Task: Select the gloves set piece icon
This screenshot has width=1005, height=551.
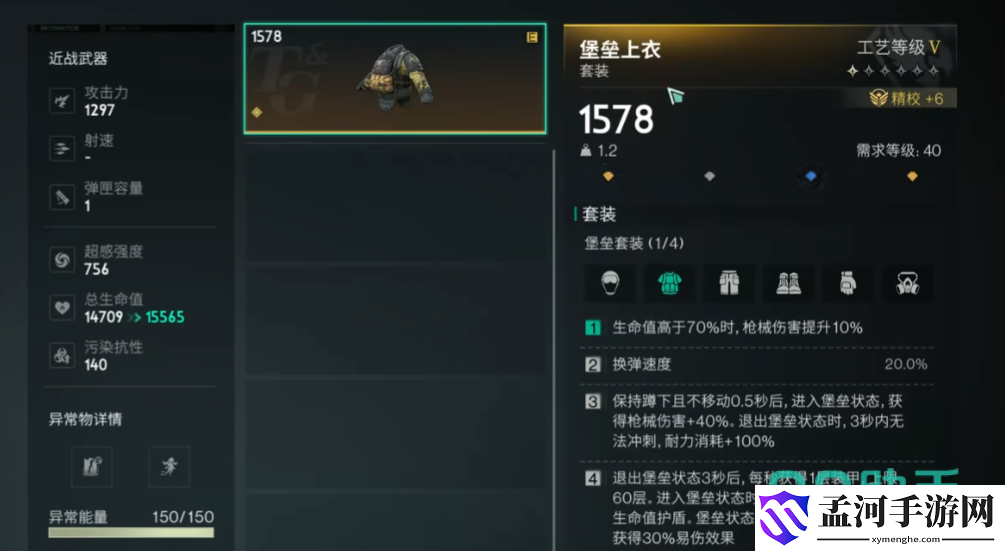Action: coord(848,283)
